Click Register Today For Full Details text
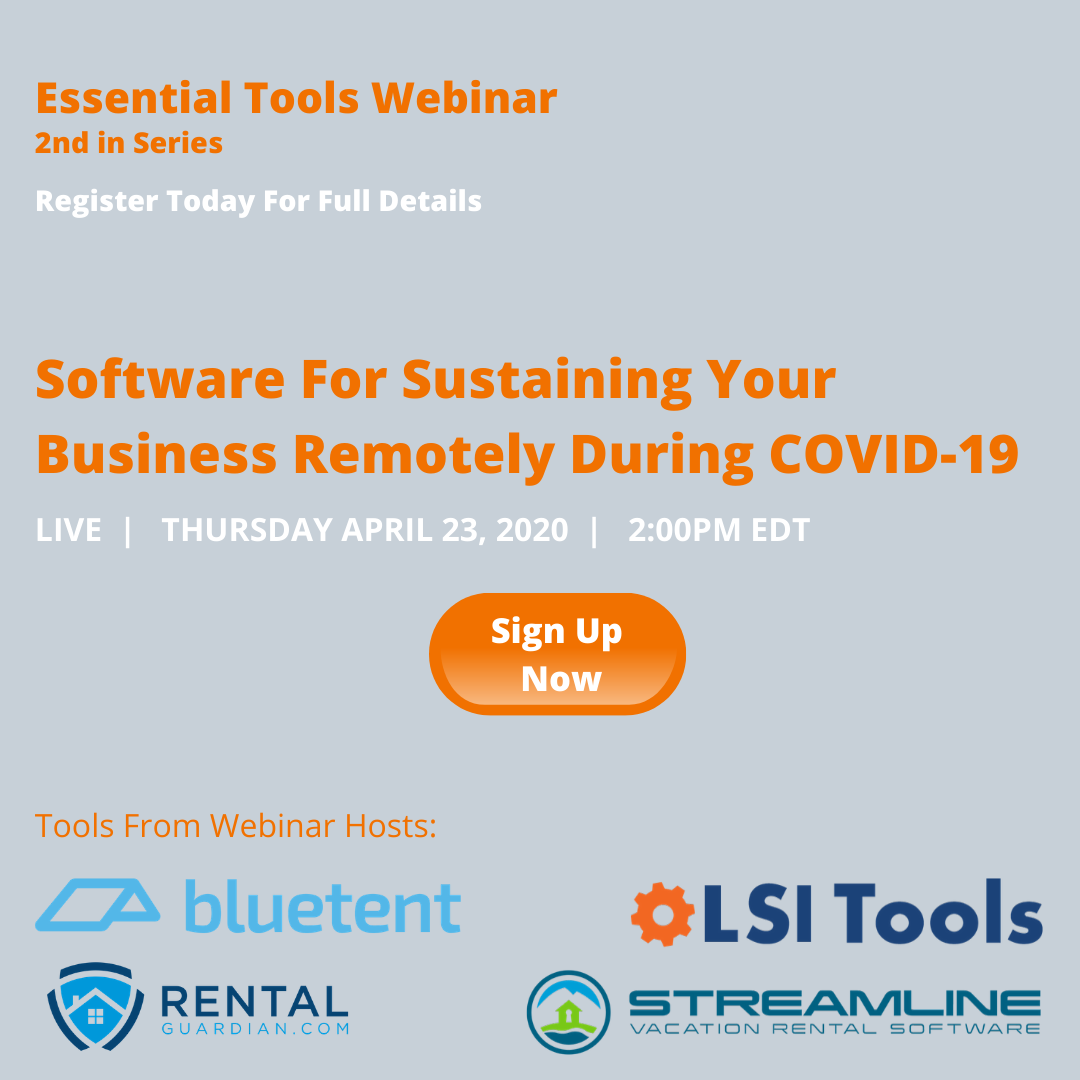Viewport: 1080px width, 1080px height. pos(258,201)
